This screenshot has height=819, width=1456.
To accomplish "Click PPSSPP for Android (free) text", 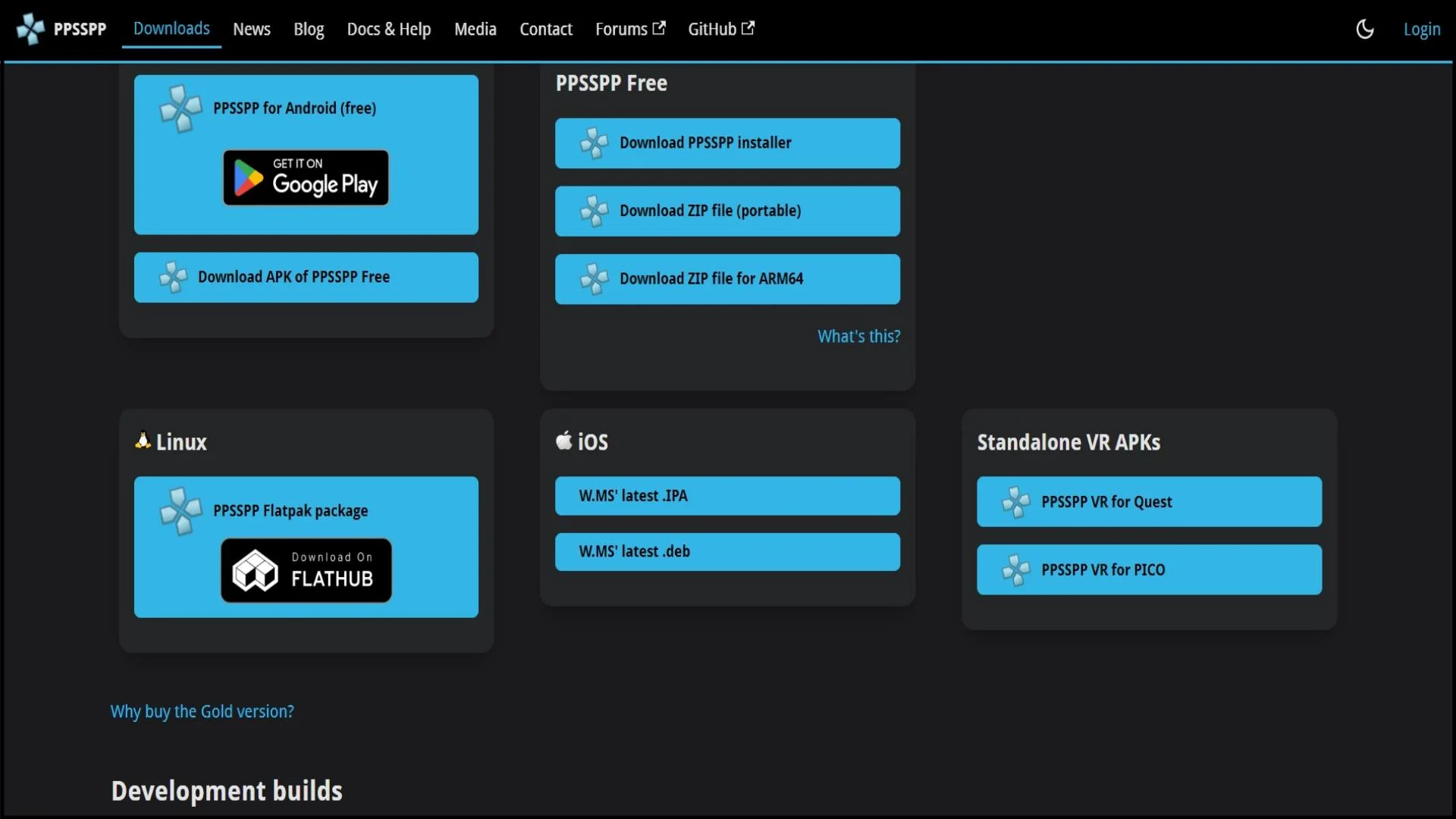I will coord(294,108).
